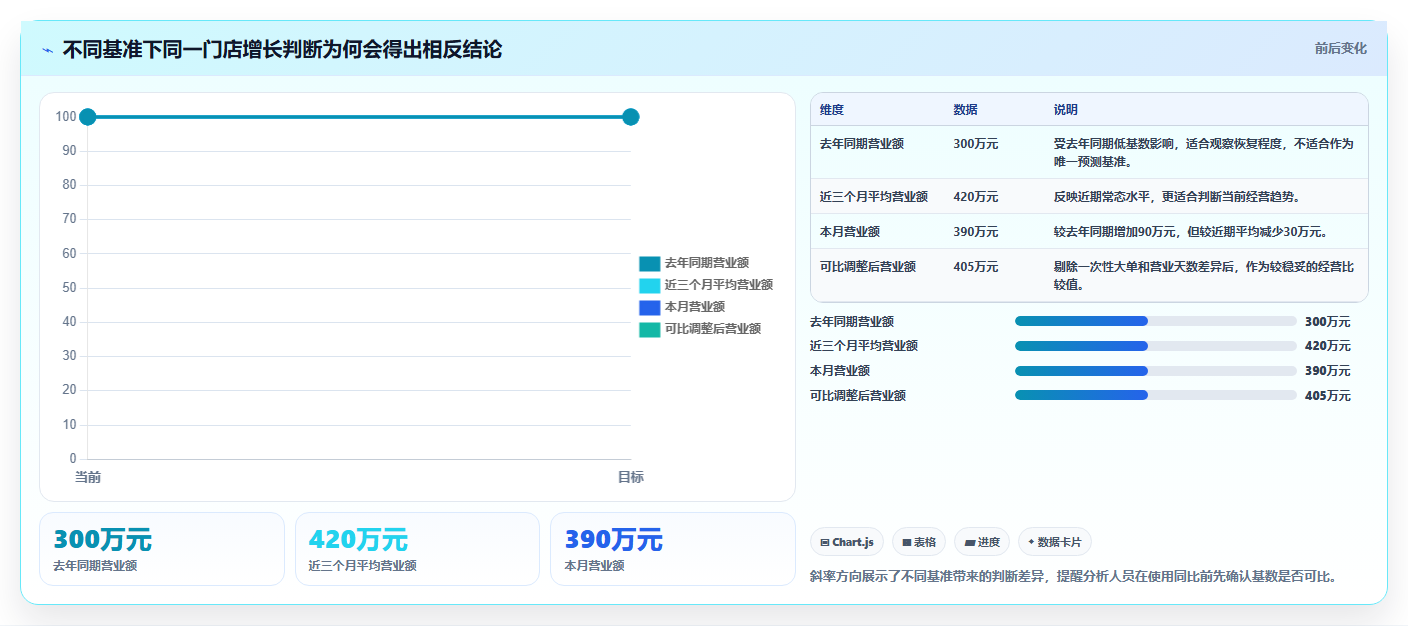Click 可比调整后营业额 progress bar
The width and height of the screenshot is (1408, 626).
click(1155, 395)
